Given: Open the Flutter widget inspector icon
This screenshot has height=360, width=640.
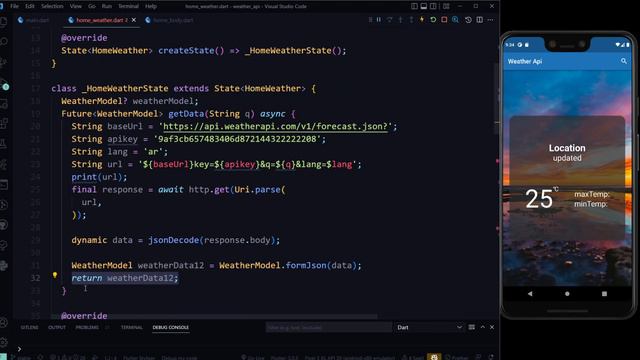Looking at the screenshot, I should point(455,20).
